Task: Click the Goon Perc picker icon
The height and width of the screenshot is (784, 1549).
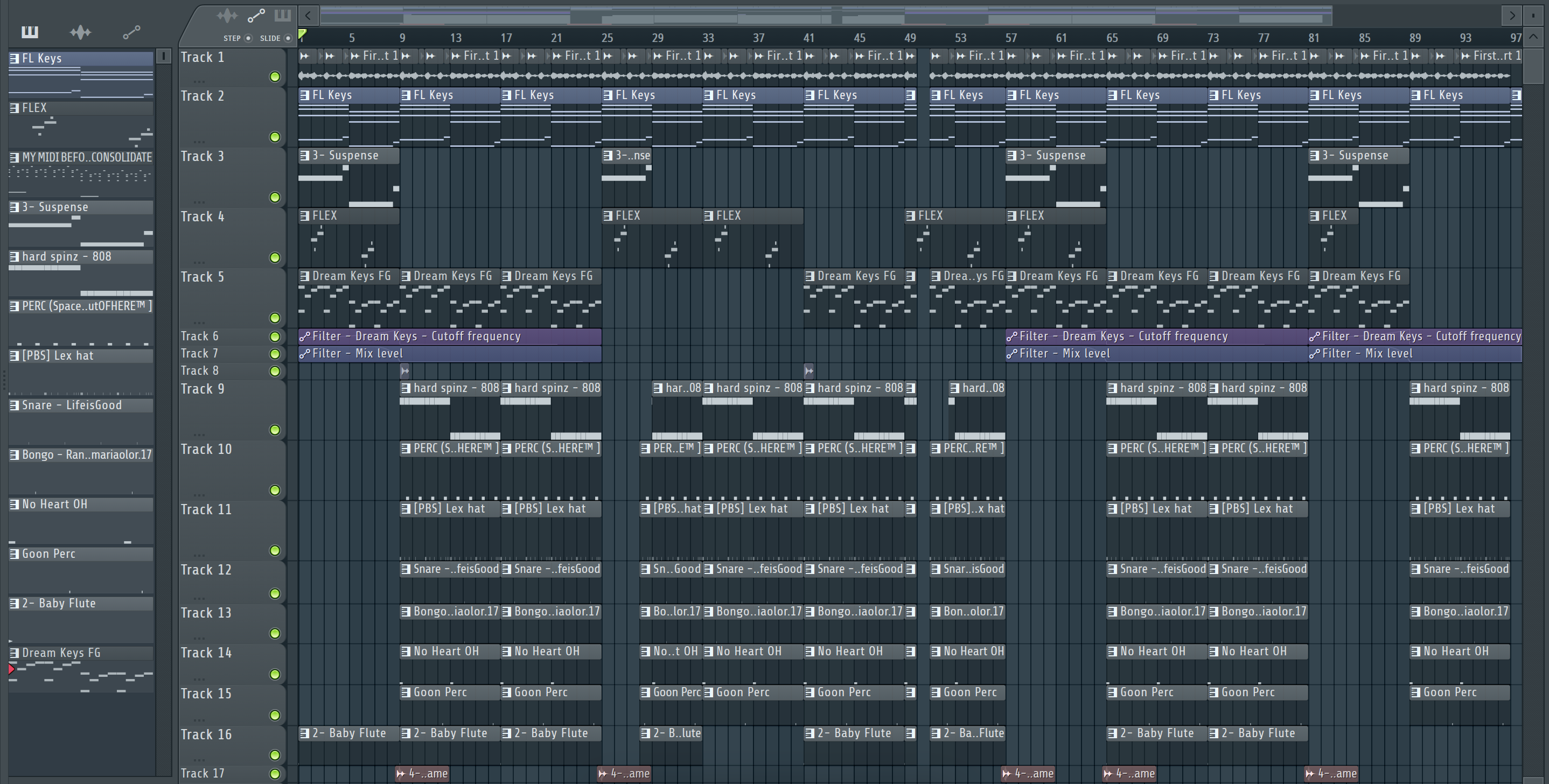Action: pyautogui.click(x=14, y=554)
